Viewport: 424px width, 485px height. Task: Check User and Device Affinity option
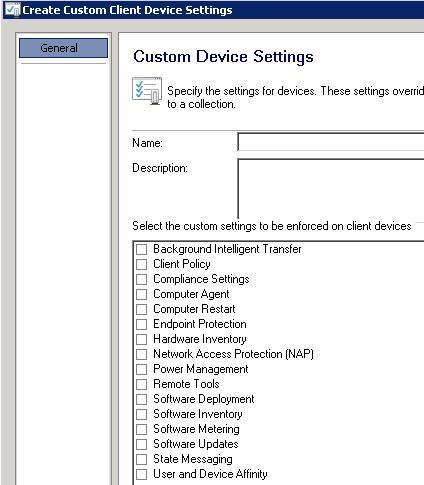[141, 474]
